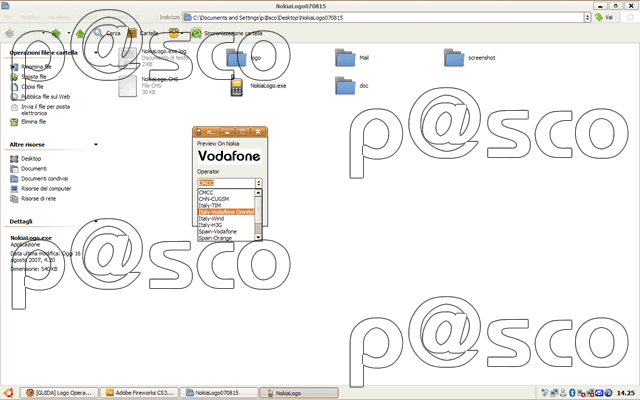Click Sincronizzazione cartella toolbar button
640x400 pixels.
227,33
